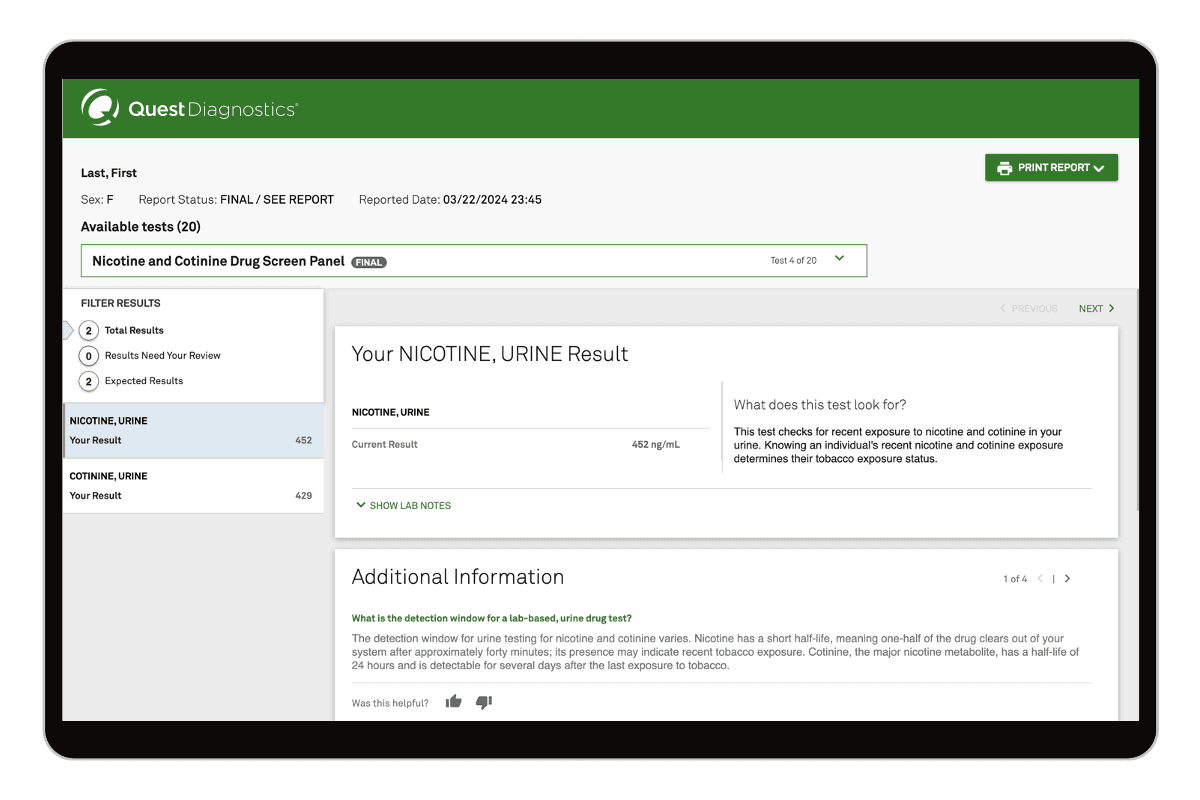
Task: Click the FINAL status badge
Action: point(369,262)
